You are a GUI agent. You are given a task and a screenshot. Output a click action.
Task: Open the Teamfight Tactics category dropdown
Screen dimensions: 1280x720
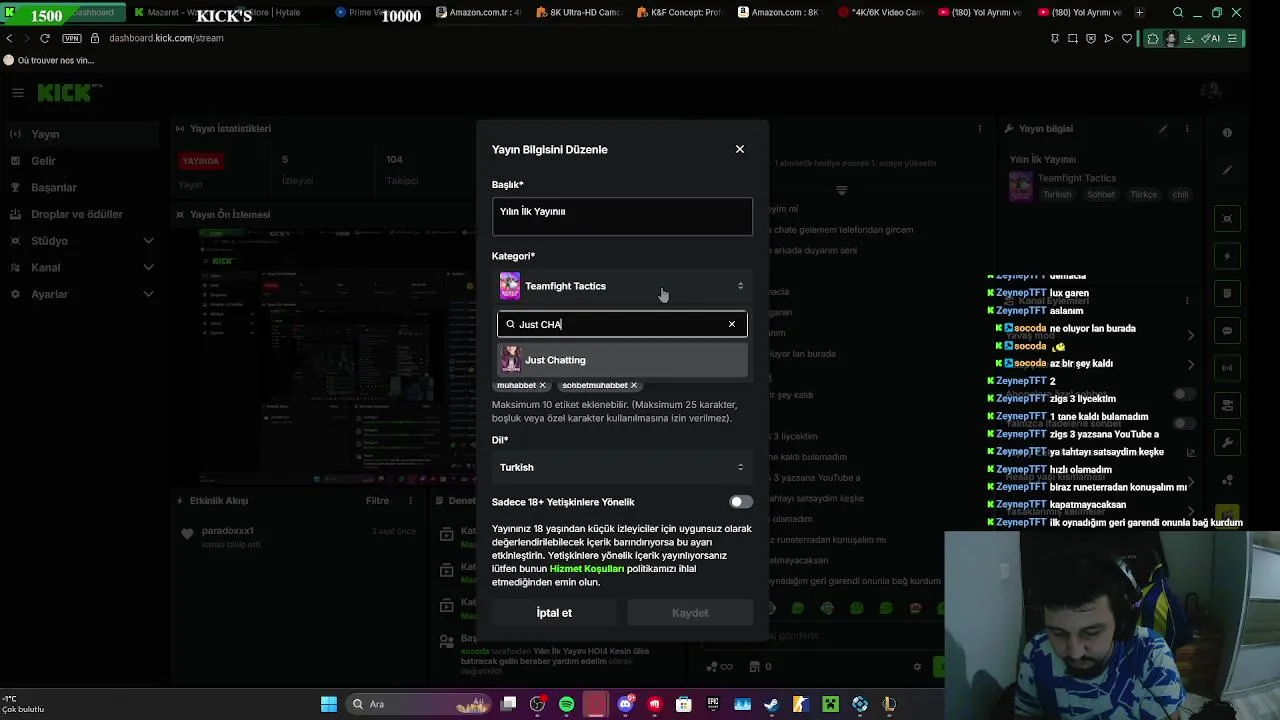point(622,286)
